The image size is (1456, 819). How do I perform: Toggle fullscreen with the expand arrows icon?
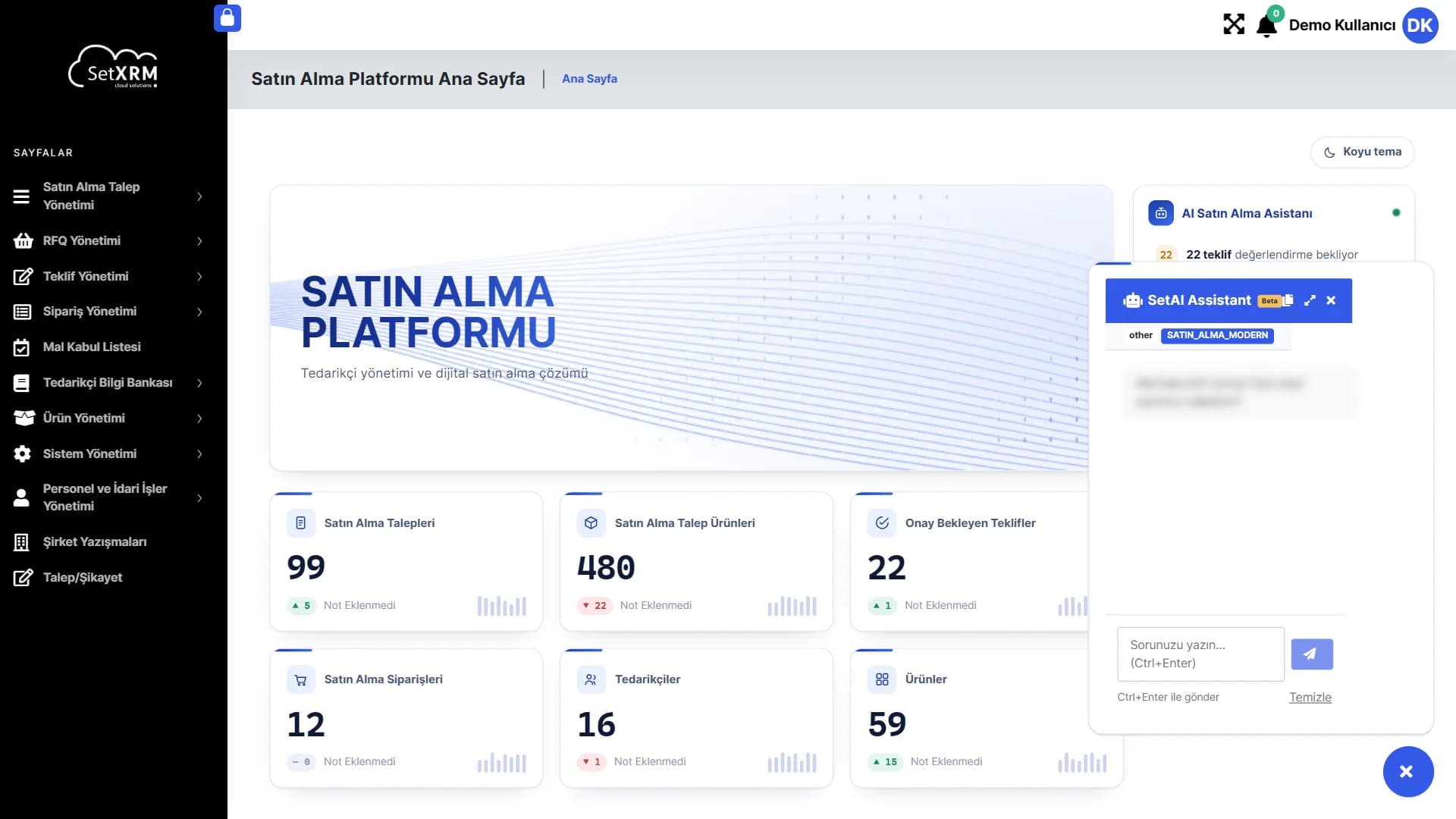pyautogui.click(x=1234, y=24)
